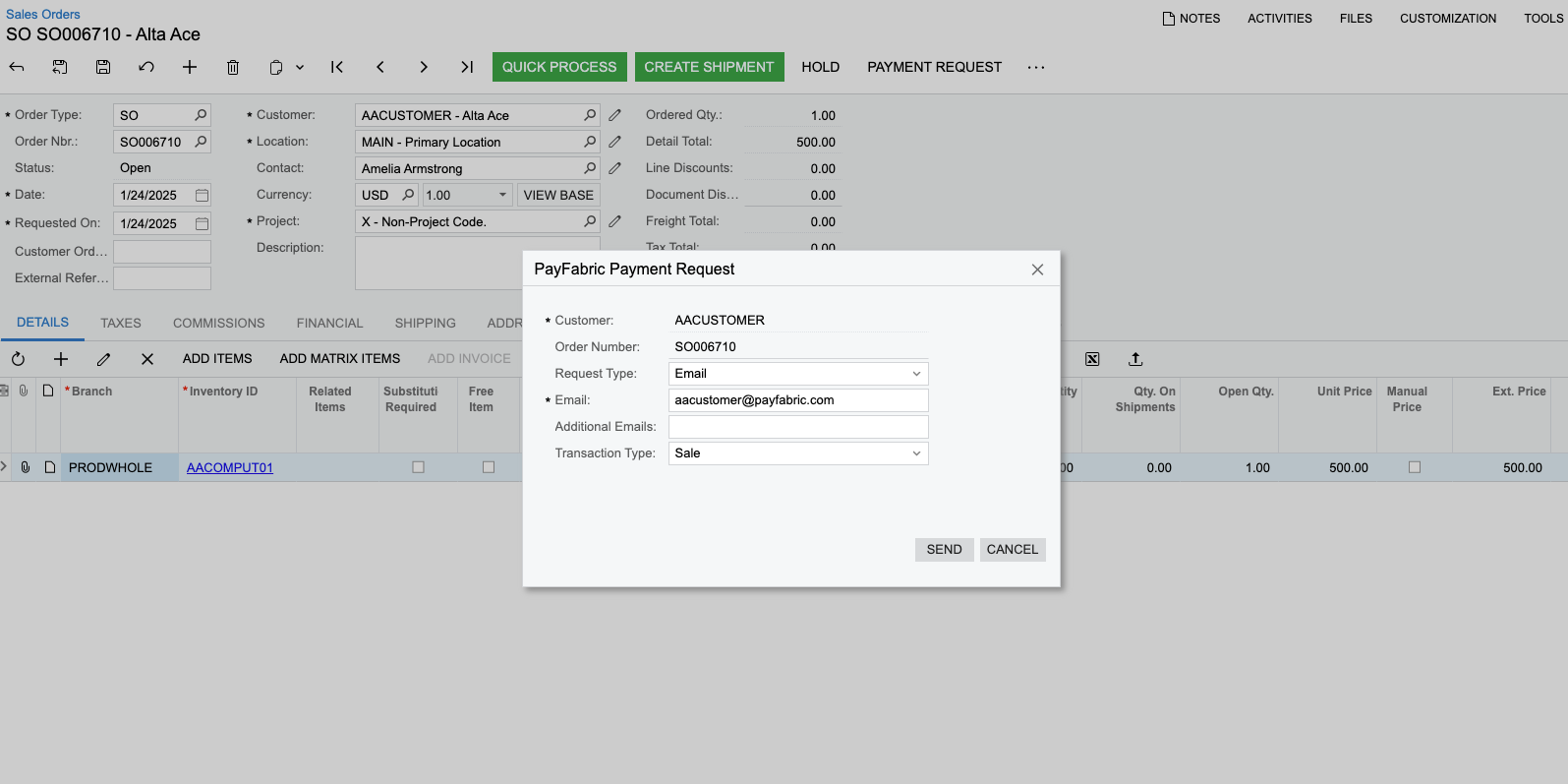The height and width of the screenshot is (784, 1568).
Task: Edit Contact with pencil icon
Action: click(x=615, y=168)
